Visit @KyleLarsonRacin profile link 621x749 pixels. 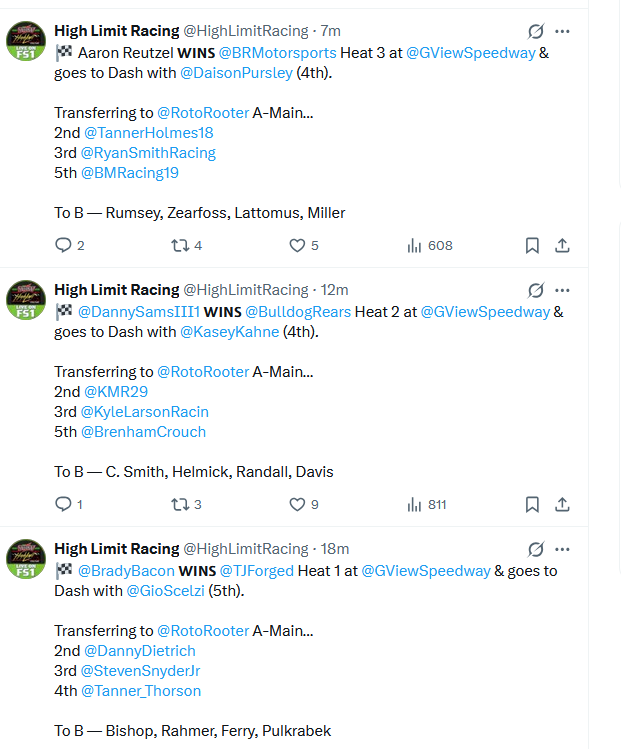(145, 412)
